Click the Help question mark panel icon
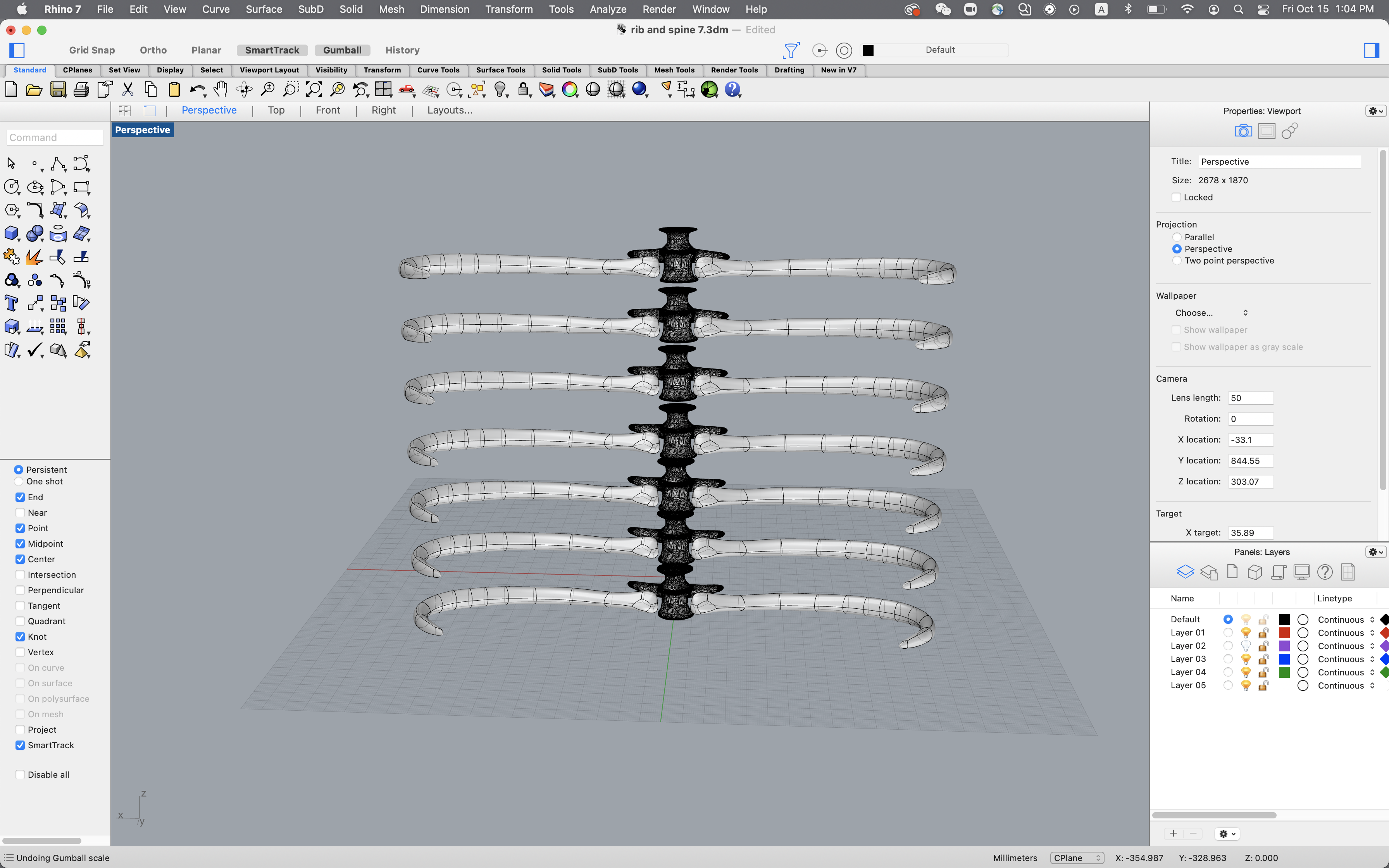1389x868 pixels. click(x=1325, y=572)
